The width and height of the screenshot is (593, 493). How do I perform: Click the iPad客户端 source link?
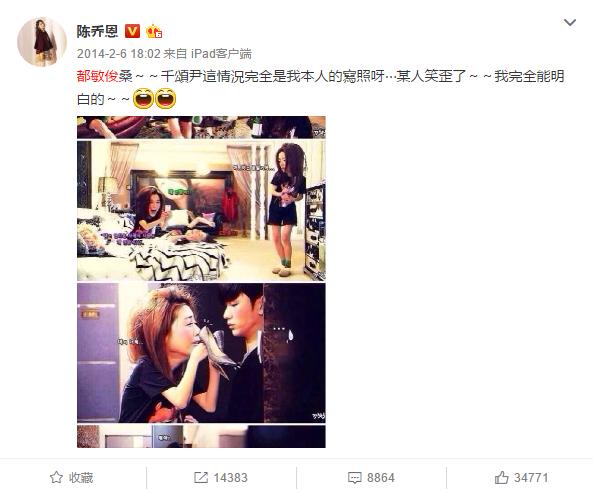point(221,54)
